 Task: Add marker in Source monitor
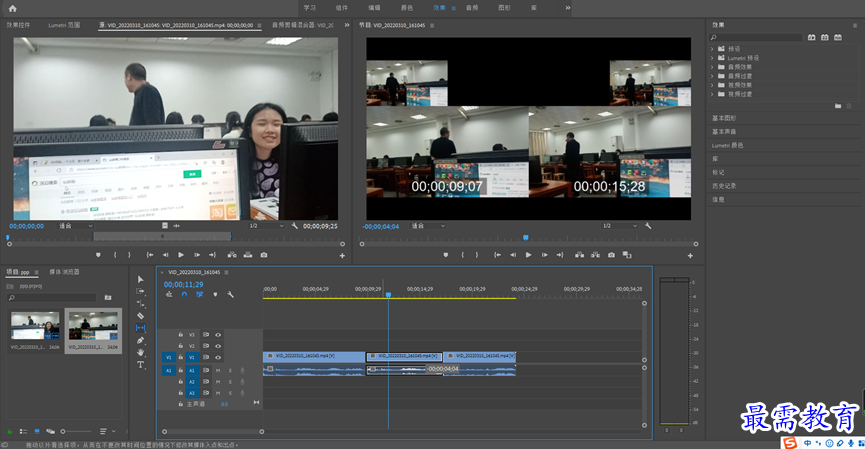(x=98, y=255)
